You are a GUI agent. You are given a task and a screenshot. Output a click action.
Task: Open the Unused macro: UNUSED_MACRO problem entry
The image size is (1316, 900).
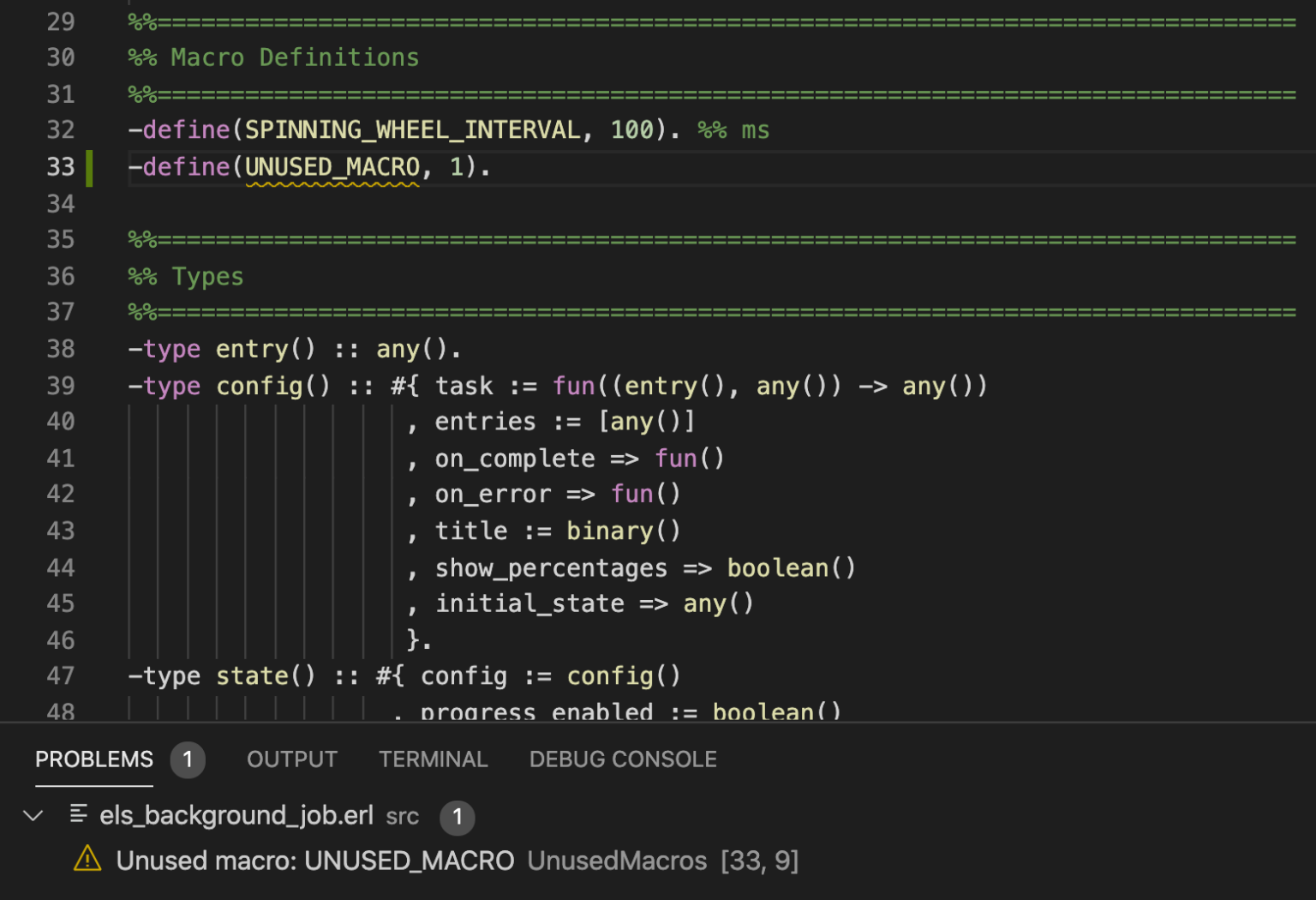(x=315, y=861)
